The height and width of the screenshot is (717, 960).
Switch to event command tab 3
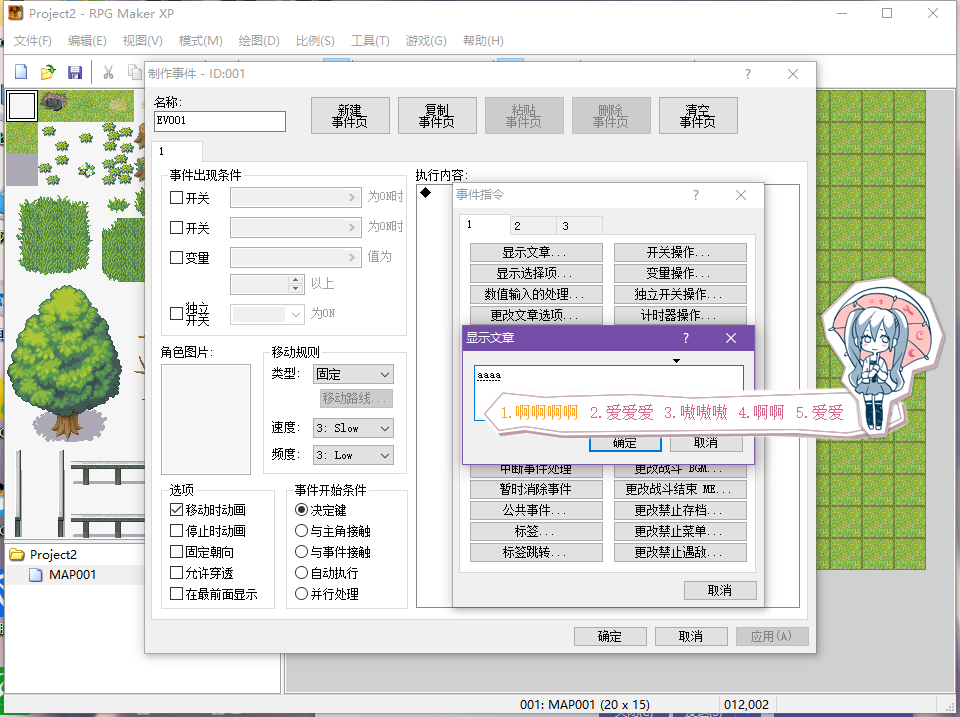(x=579, y=226)
